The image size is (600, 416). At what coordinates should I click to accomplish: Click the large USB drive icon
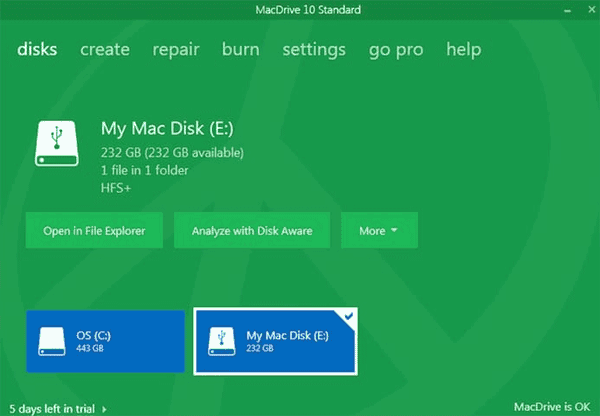(57, 144)
